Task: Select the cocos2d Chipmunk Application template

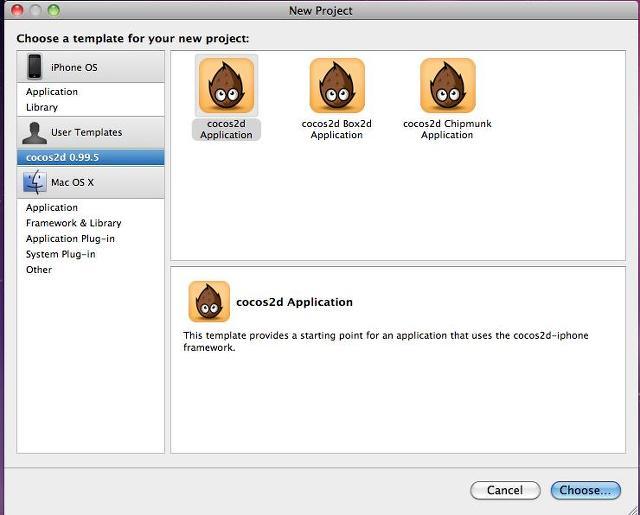Action: (x=447, y=100)
